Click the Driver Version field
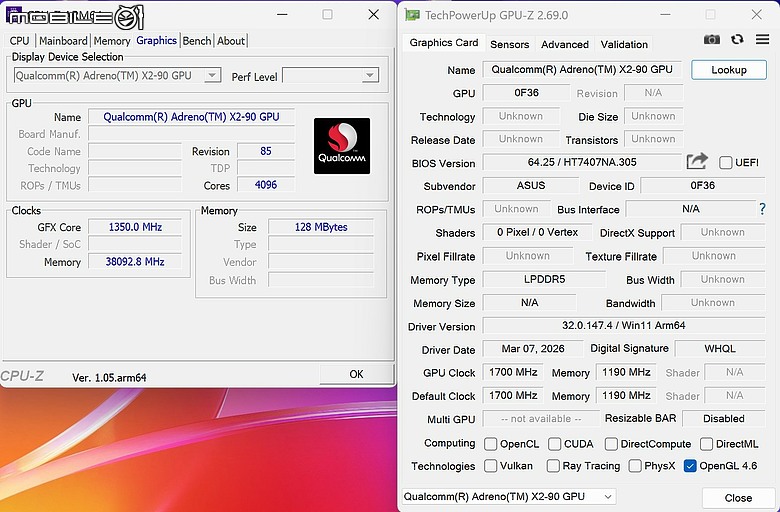The image size is (780, 512). (x=624, y=325)
